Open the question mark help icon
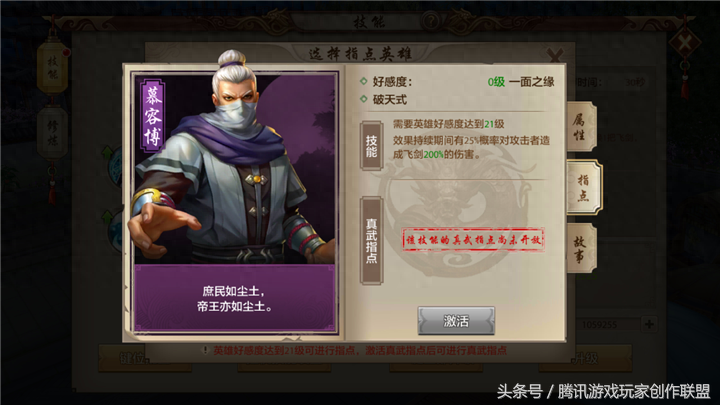 pos(431,21)
